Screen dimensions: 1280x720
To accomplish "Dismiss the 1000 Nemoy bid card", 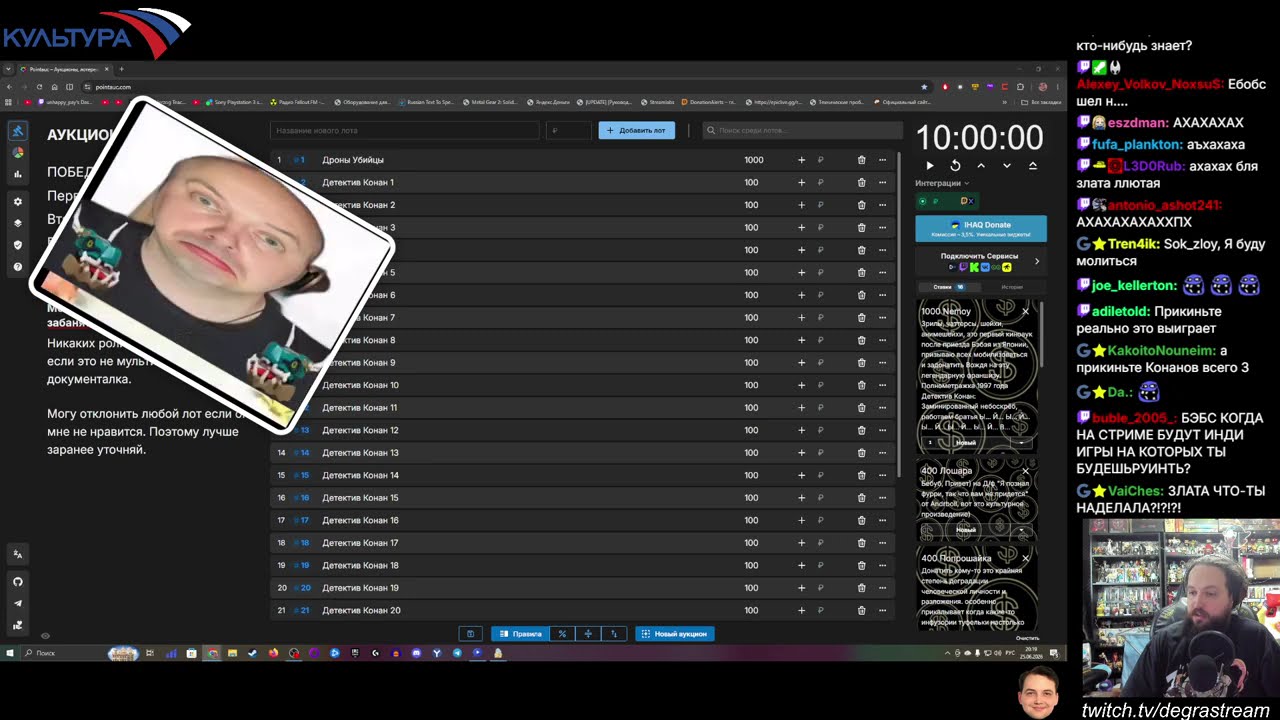I will coord(1025,312).
